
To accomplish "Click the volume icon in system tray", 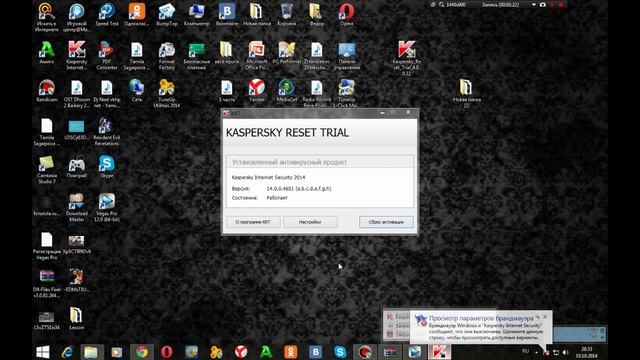I will click(565, 352).
